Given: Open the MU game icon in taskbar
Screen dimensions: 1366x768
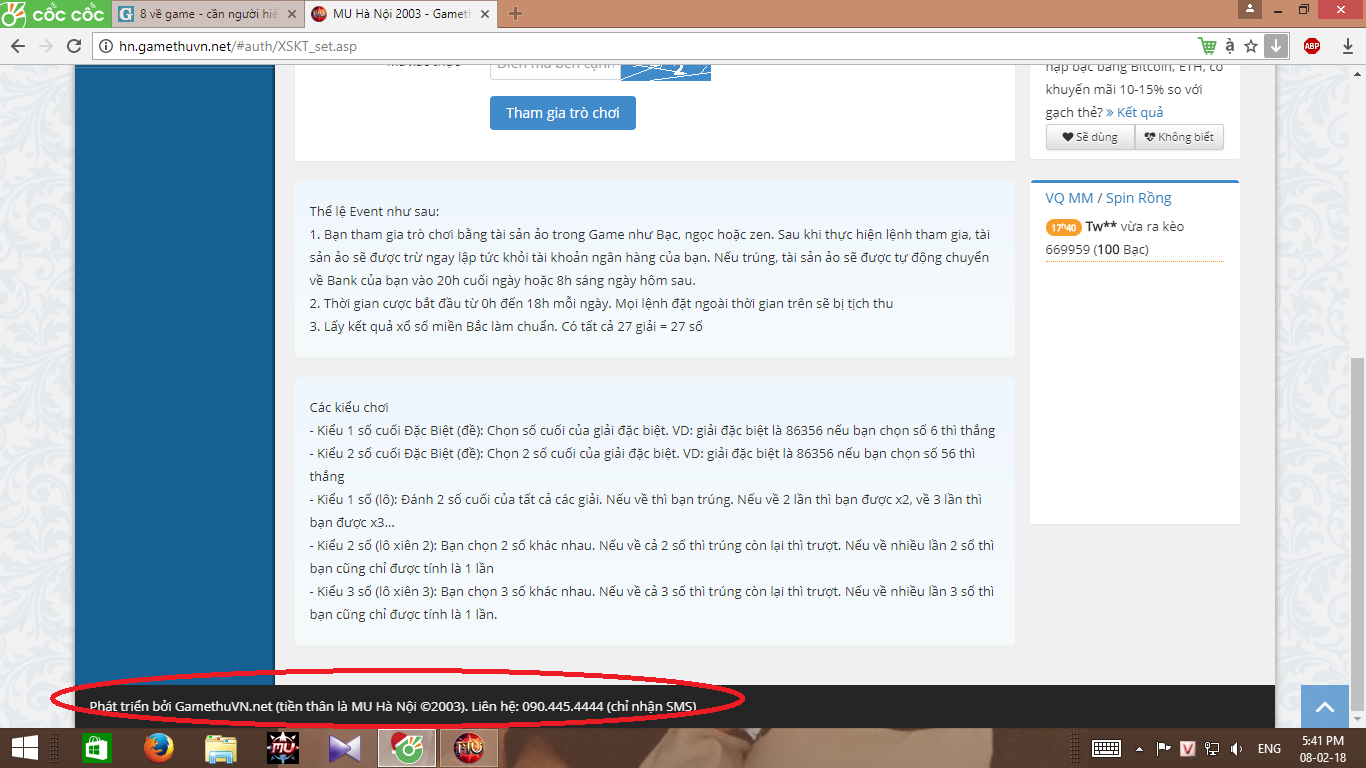Looking at the screenshot, I should coord(282,748).
